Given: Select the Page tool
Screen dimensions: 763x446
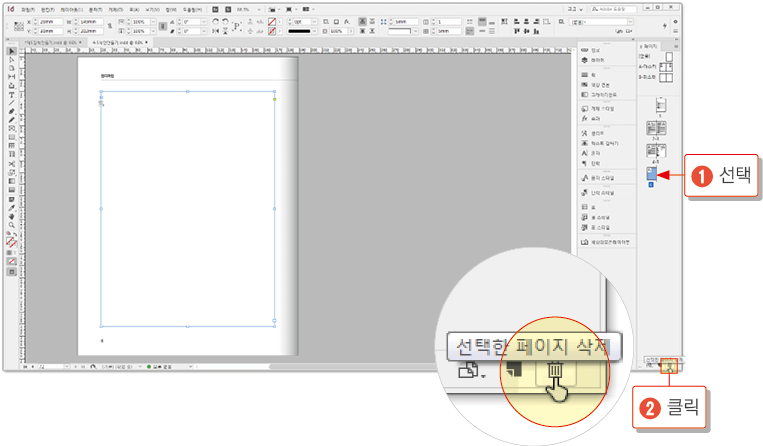Looking at the screenshot, I should click(x=12, y=68).
